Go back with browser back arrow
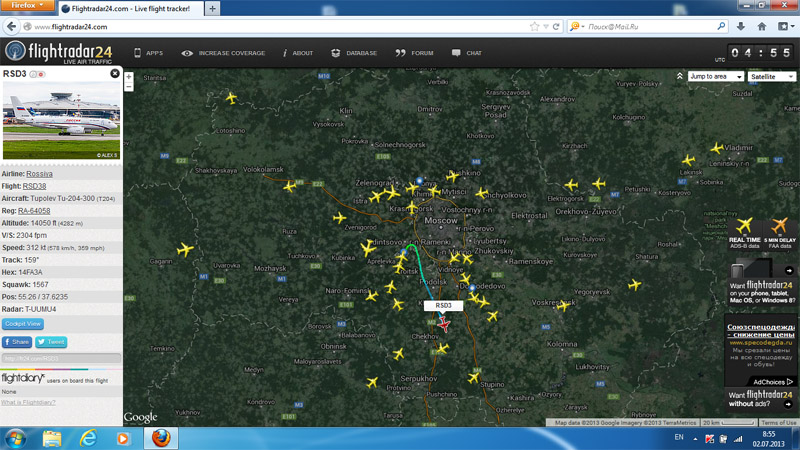Viewport: 800px width, 450px height. 11,27
